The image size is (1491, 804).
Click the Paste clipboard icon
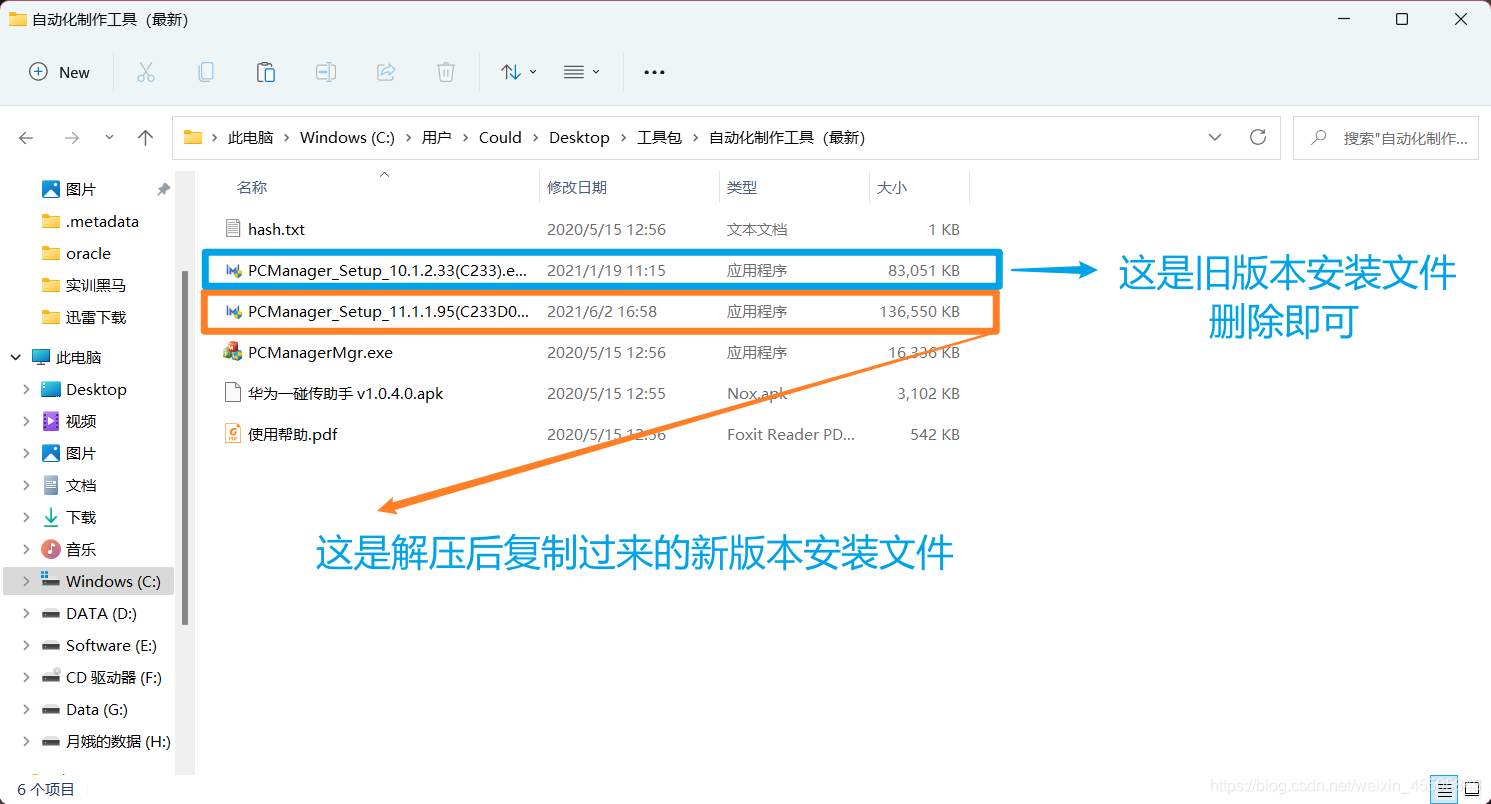point(266,72)
